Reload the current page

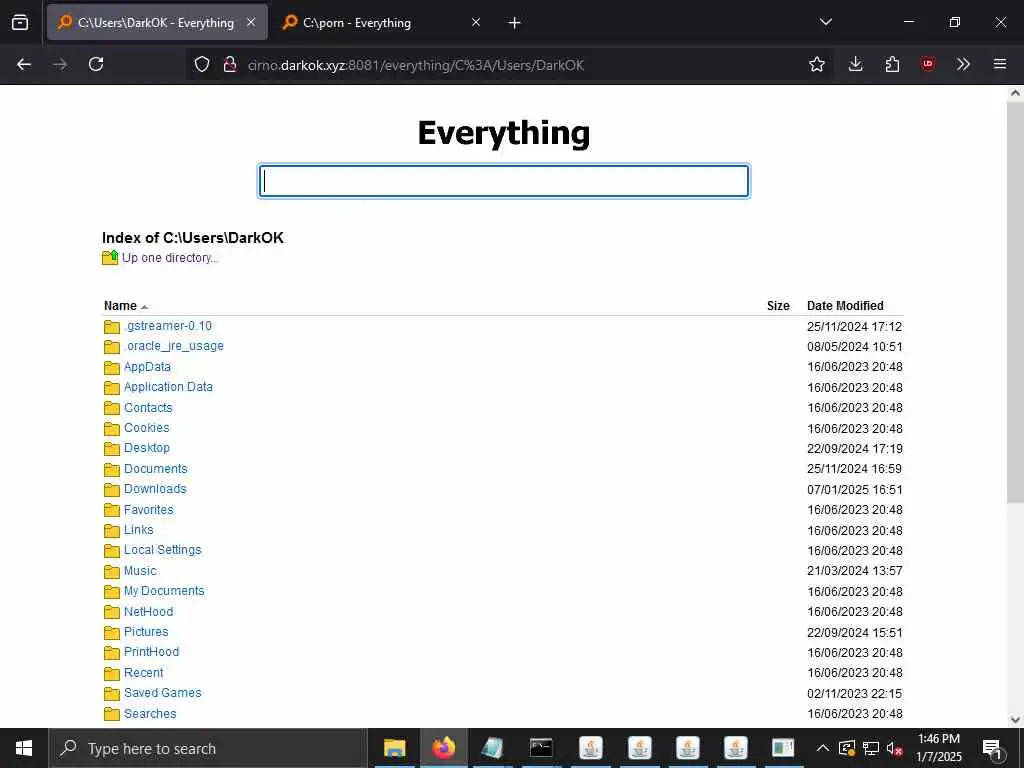[x=96, y=64]
